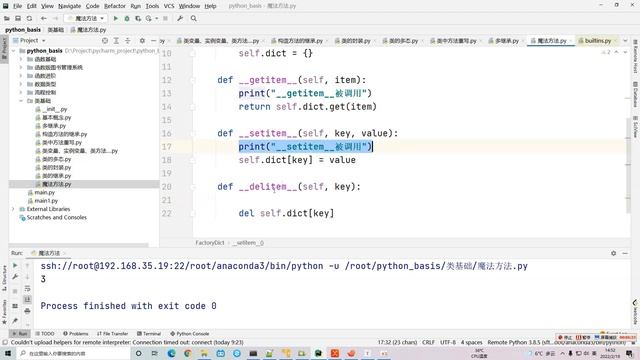Toggle the Favorites side tab
640x360 pixels.
[4, 312]
